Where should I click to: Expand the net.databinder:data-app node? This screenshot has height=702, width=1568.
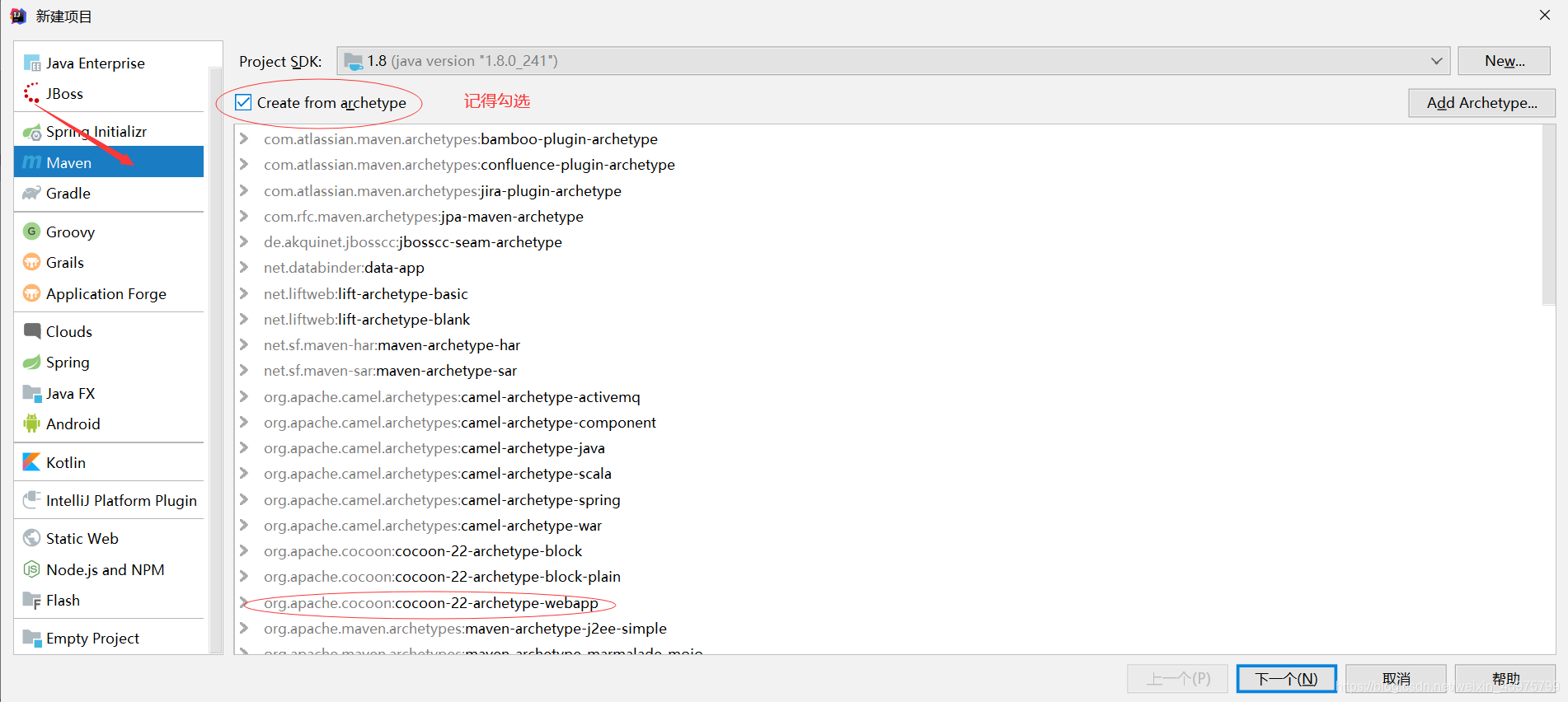(244, 267)
